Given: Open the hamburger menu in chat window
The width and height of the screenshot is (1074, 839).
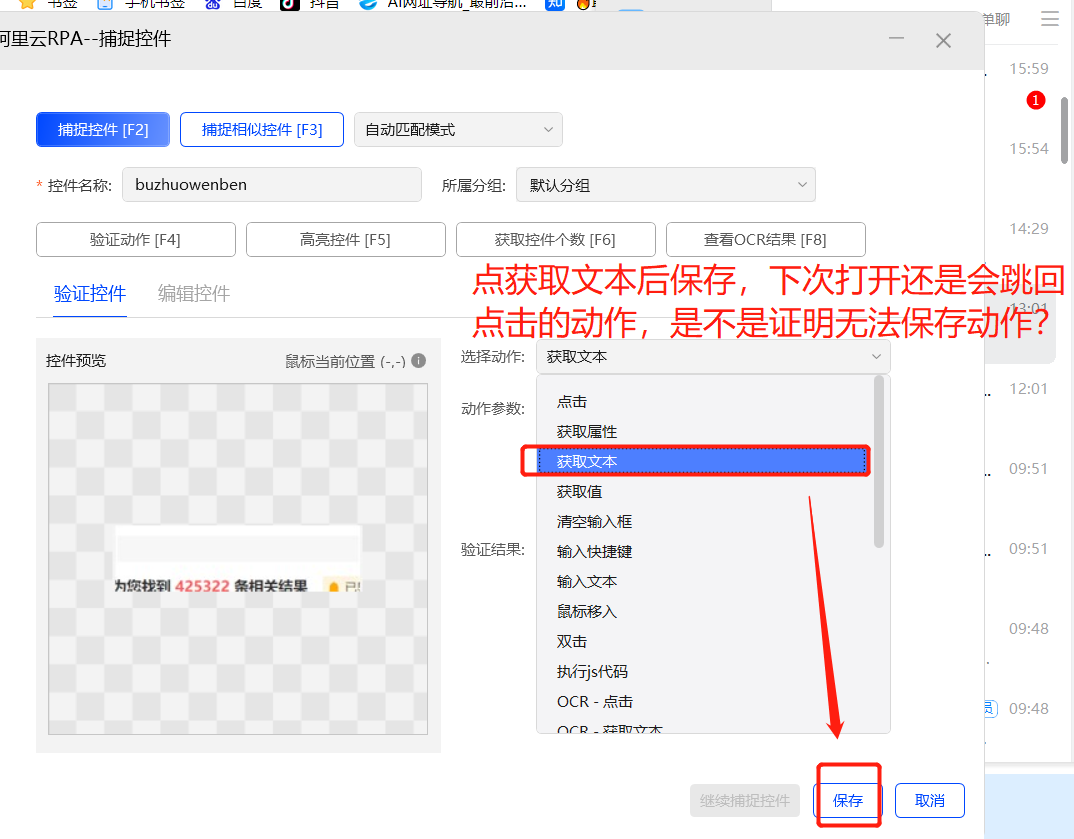Looking at the screenshot, I should coord(1049,18).
